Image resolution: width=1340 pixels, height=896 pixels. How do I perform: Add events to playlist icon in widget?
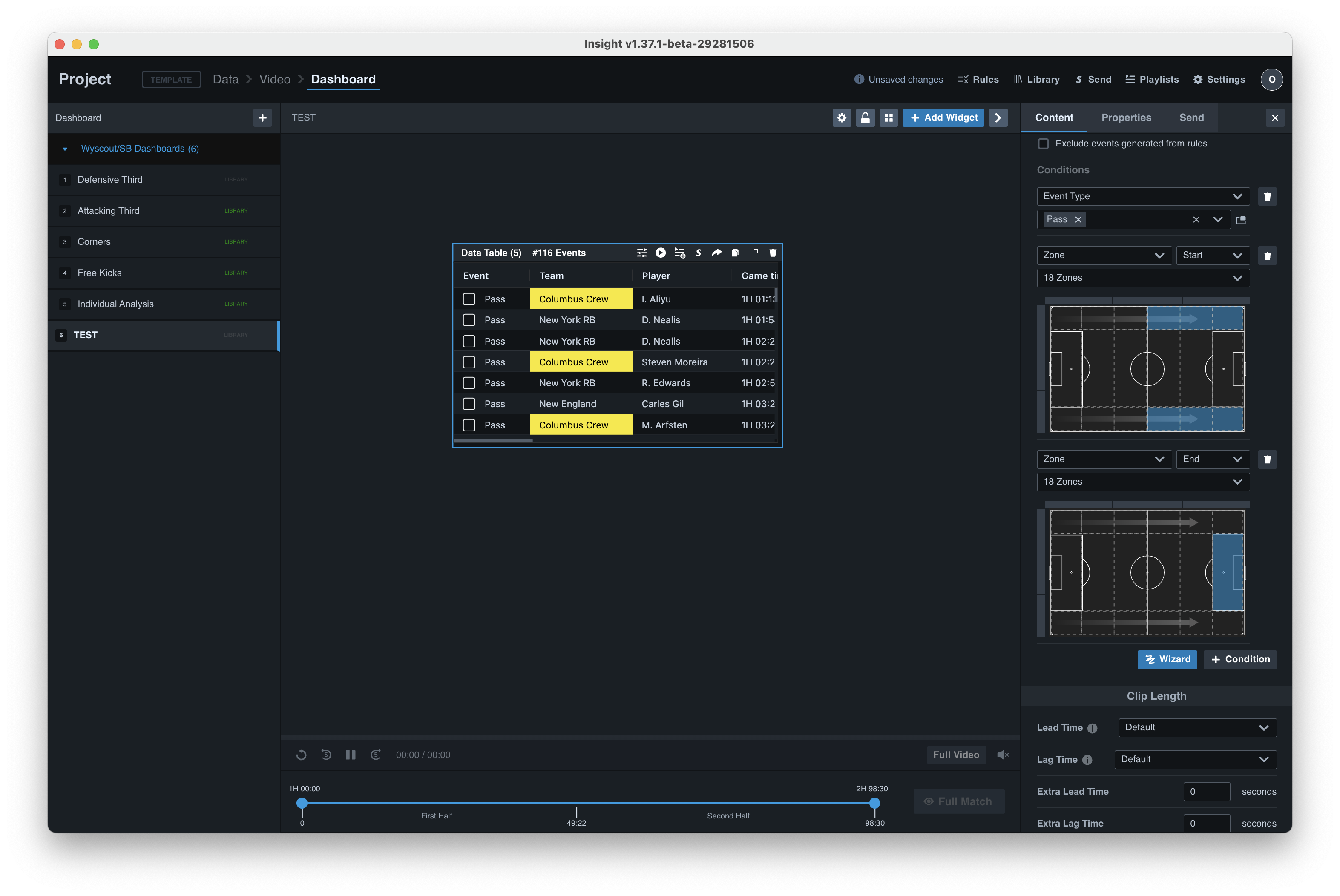(679, 253)
